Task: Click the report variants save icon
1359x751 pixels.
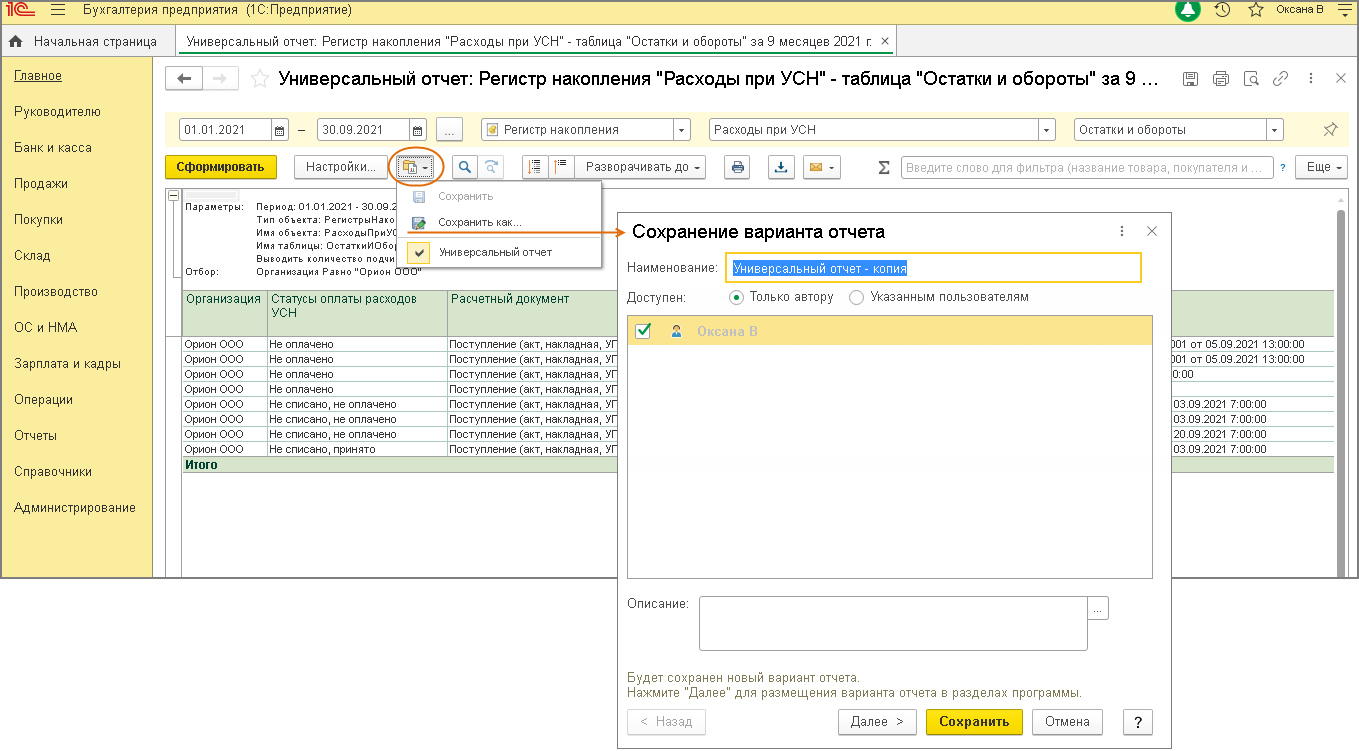Action: pos(414,167)
